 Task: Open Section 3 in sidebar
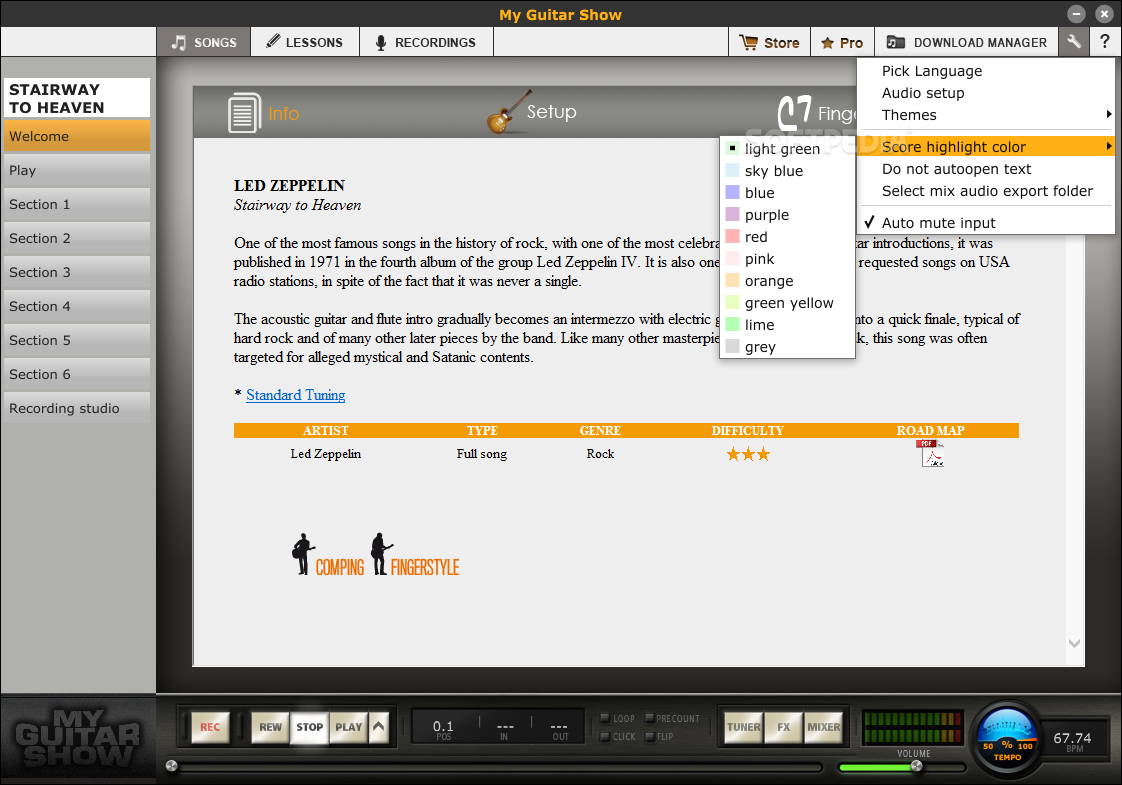pos(77,272)
